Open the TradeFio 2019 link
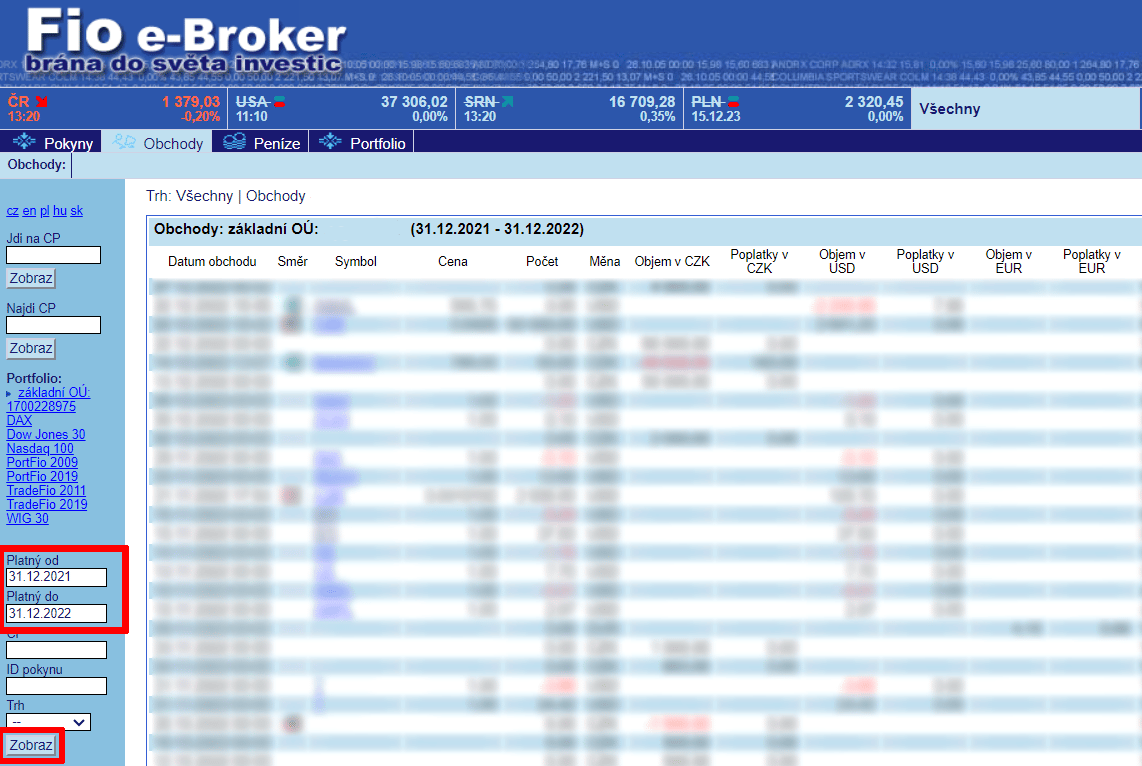This screenshot has height=766, width=1142. tap(47, 504)
